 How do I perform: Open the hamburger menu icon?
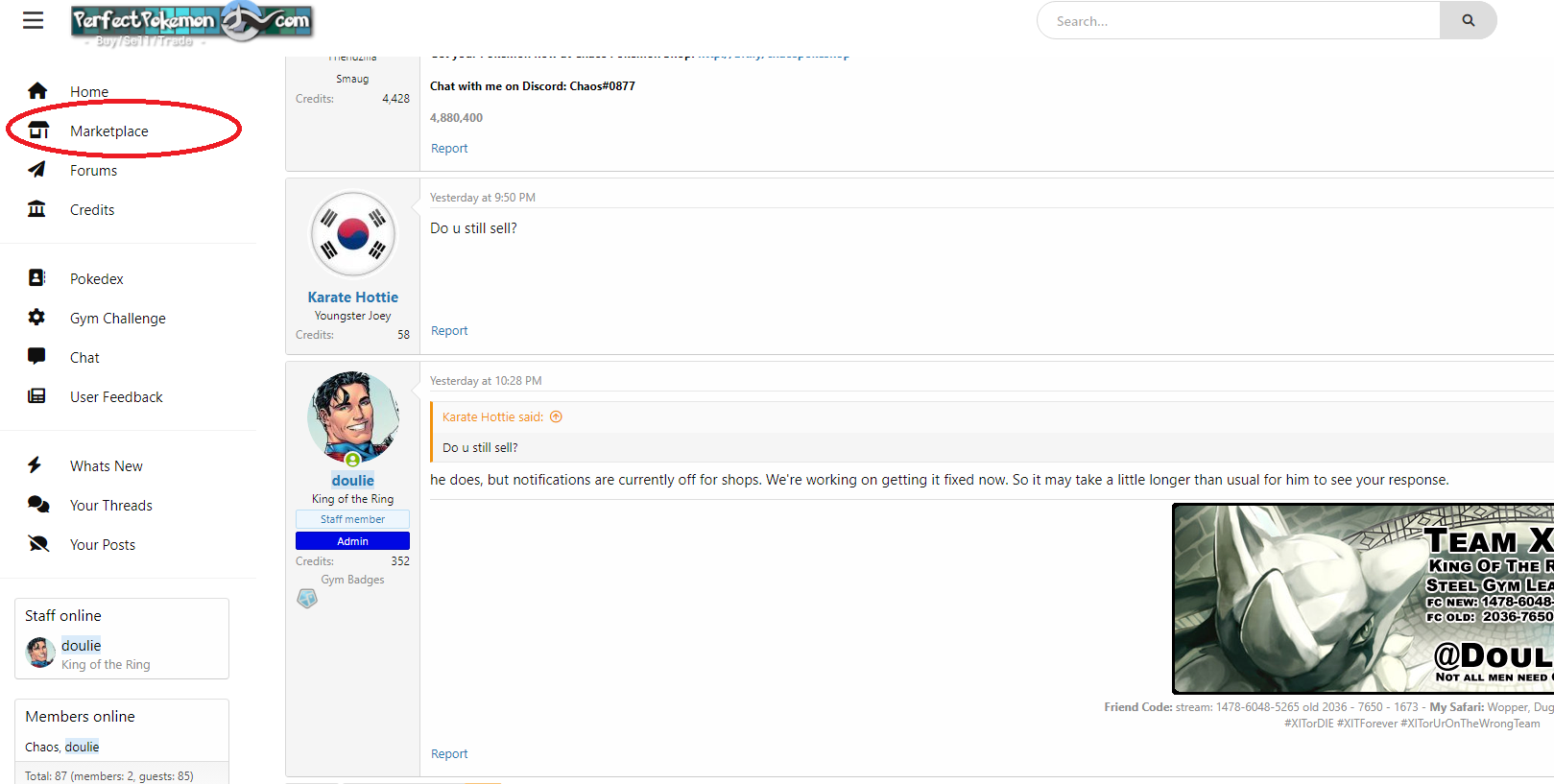[x=33, y=20]
